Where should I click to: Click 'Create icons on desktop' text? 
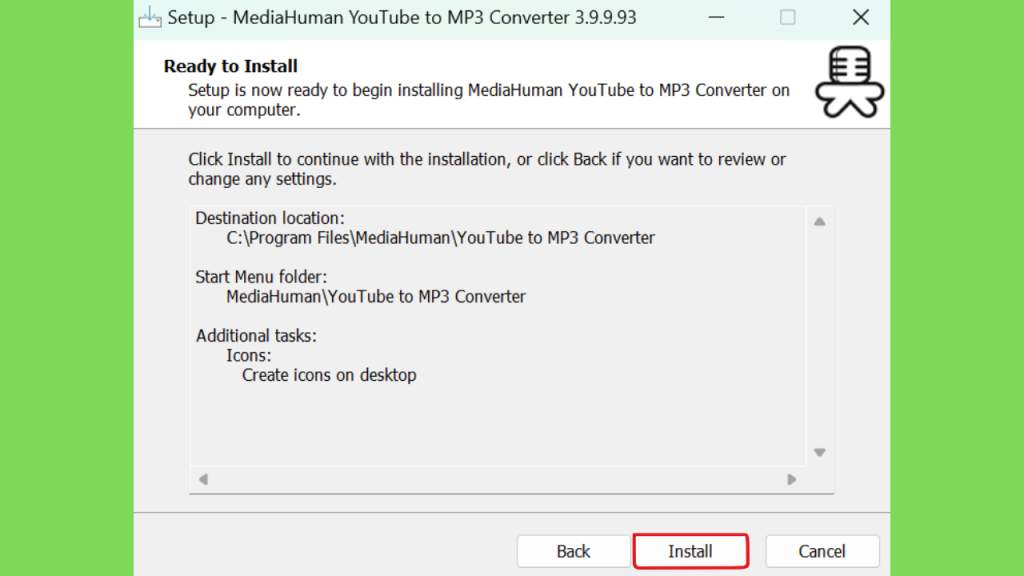click(x=329, y=375)
